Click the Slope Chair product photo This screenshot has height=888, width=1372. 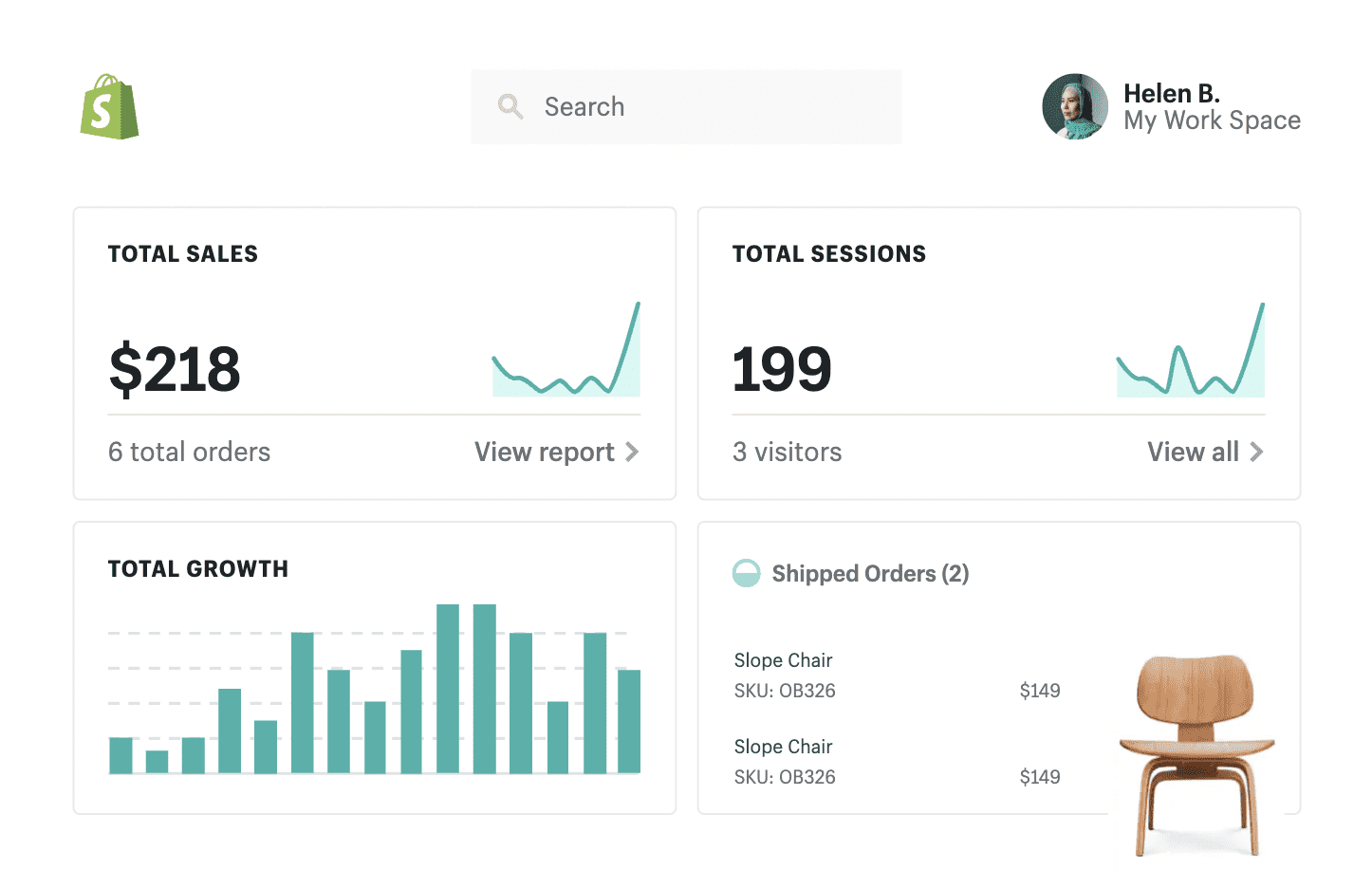[1198, 749]
